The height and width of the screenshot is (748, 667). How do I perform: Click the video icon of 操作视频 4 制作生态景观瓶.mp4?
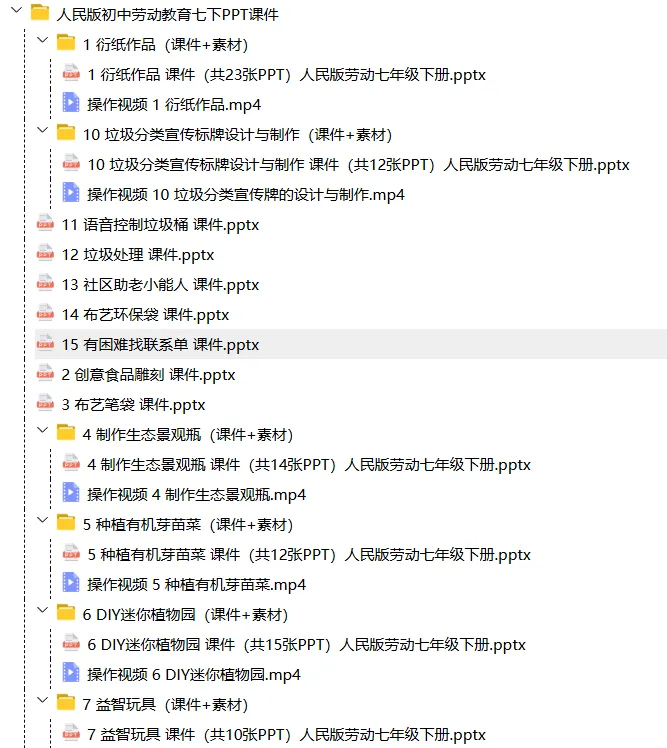point(71,493)
